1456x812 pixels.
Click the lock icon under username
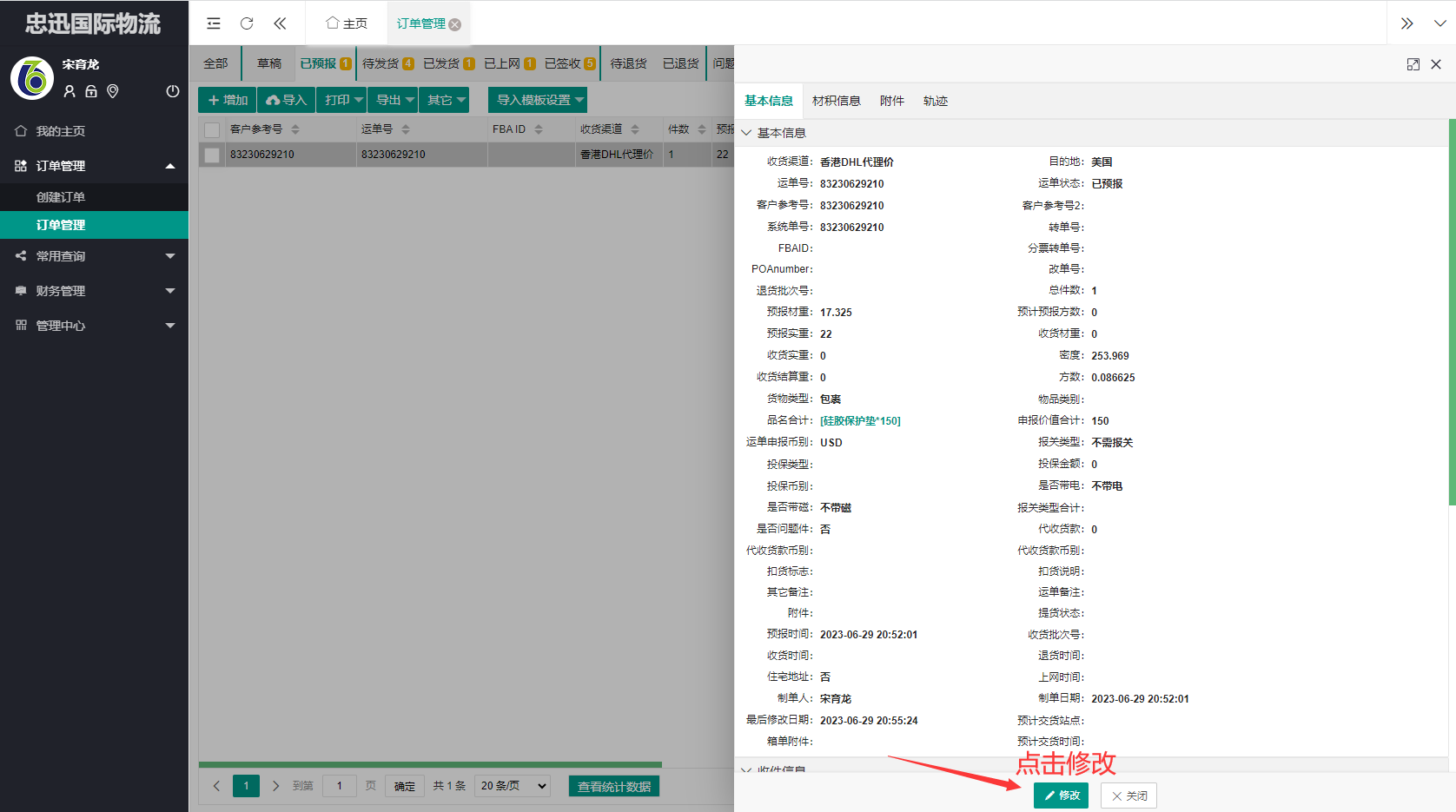click(x=91, y=91)
